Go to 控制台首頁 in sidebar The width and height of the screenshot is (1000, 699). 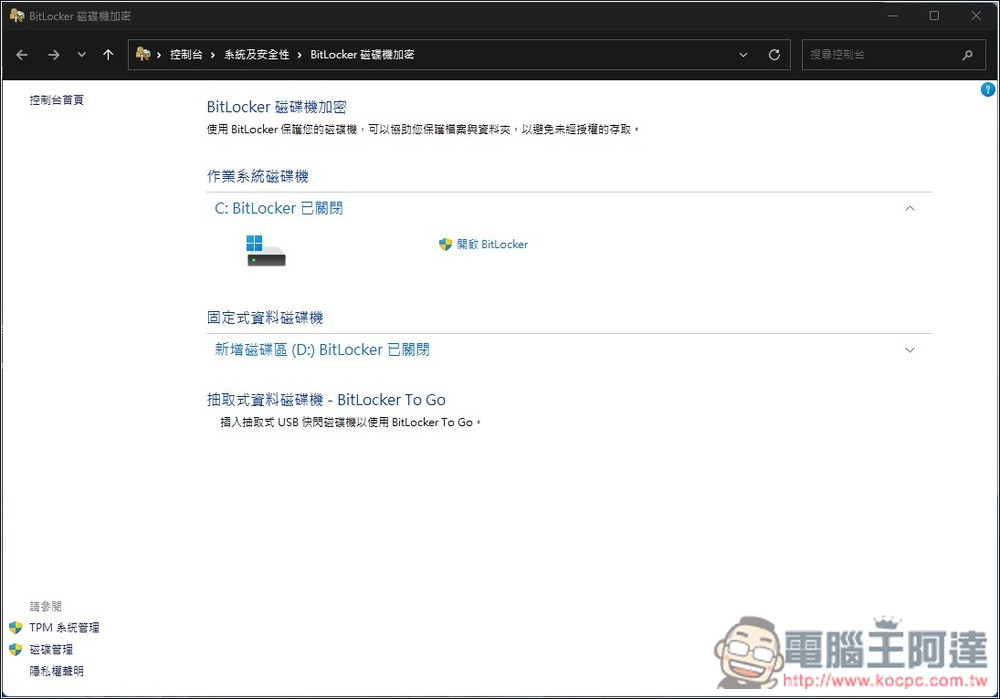(57, 100)
